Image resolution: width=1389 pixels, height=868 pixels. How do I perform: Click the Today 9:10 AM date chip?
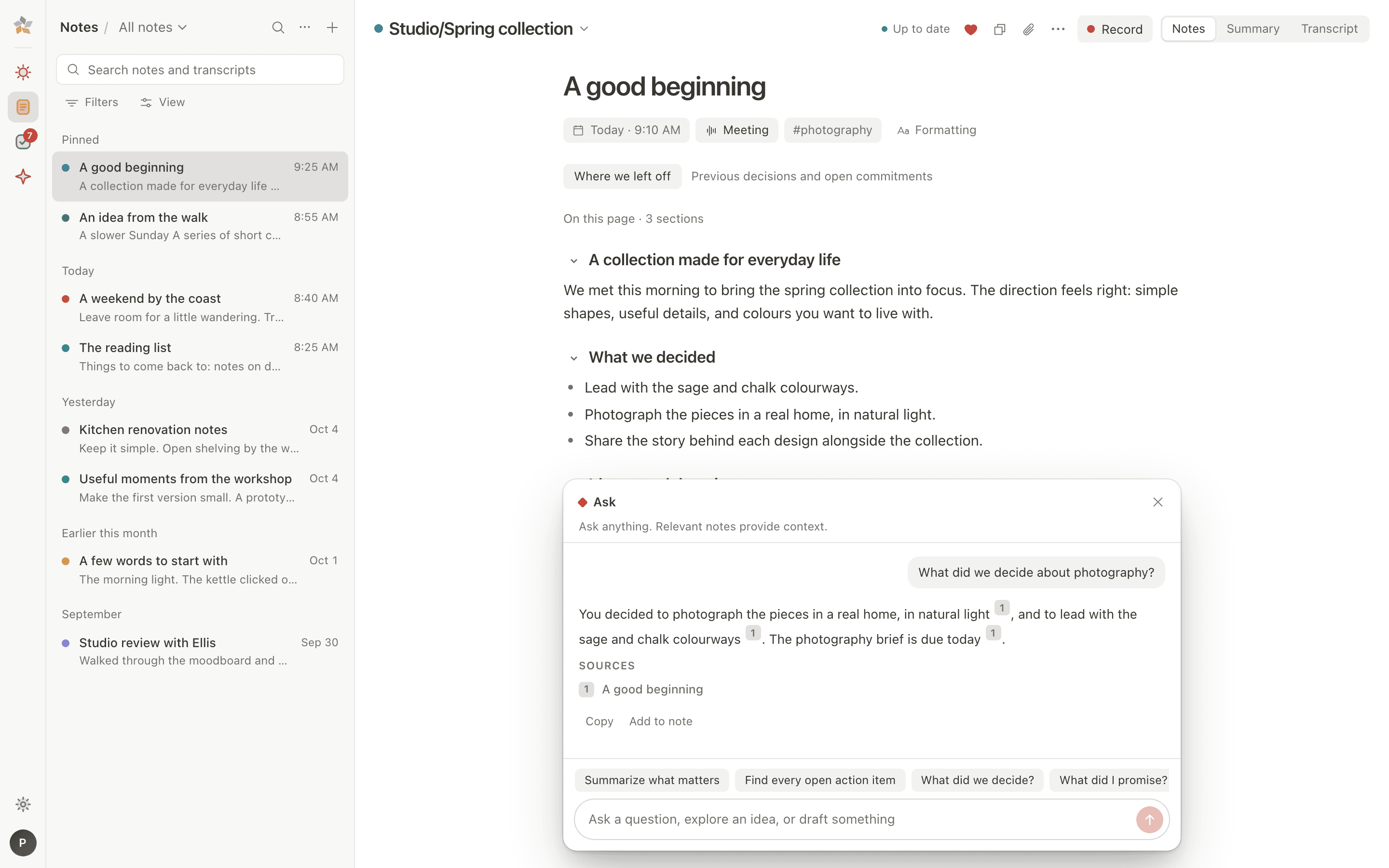tap(626, 130)
